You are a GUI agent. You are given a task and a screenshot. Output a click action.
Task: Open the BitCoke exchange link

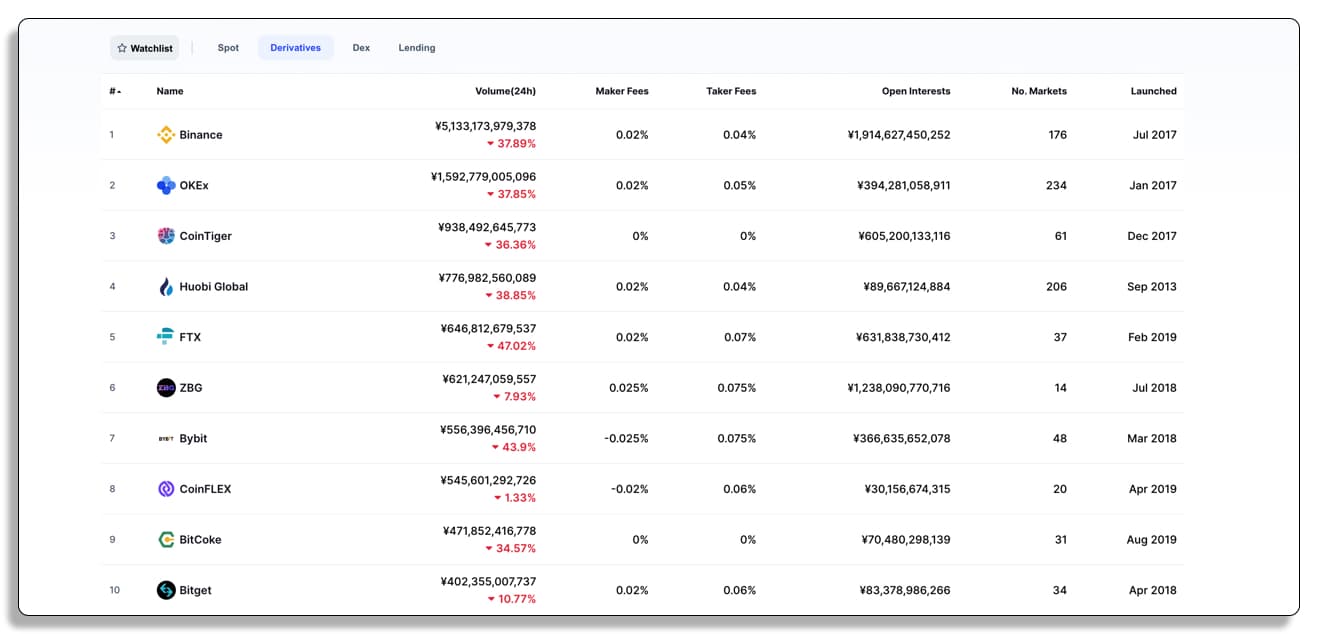[x=200, y=540]
